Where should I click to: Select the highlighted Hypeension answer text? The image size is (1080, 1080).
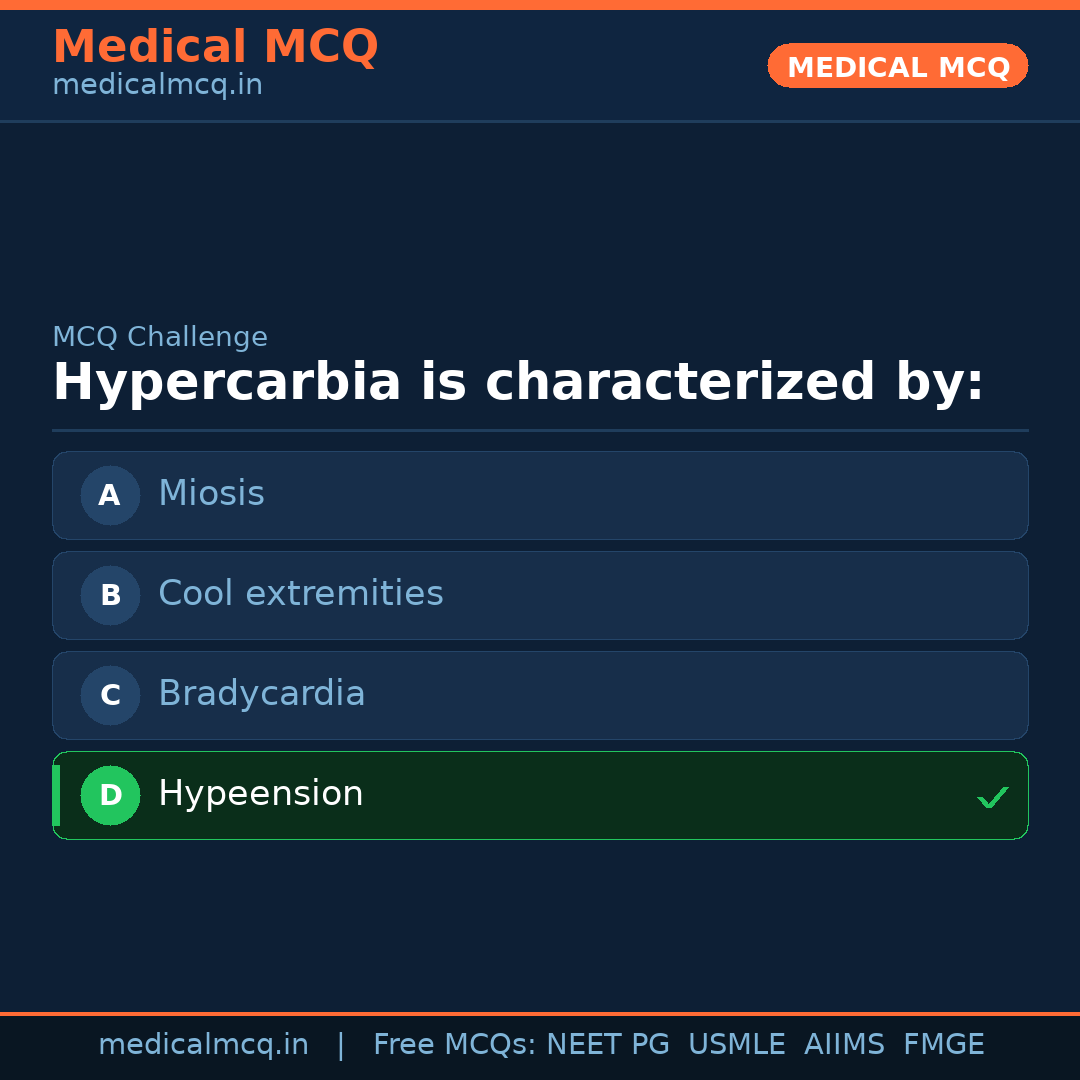coord(260,794)
